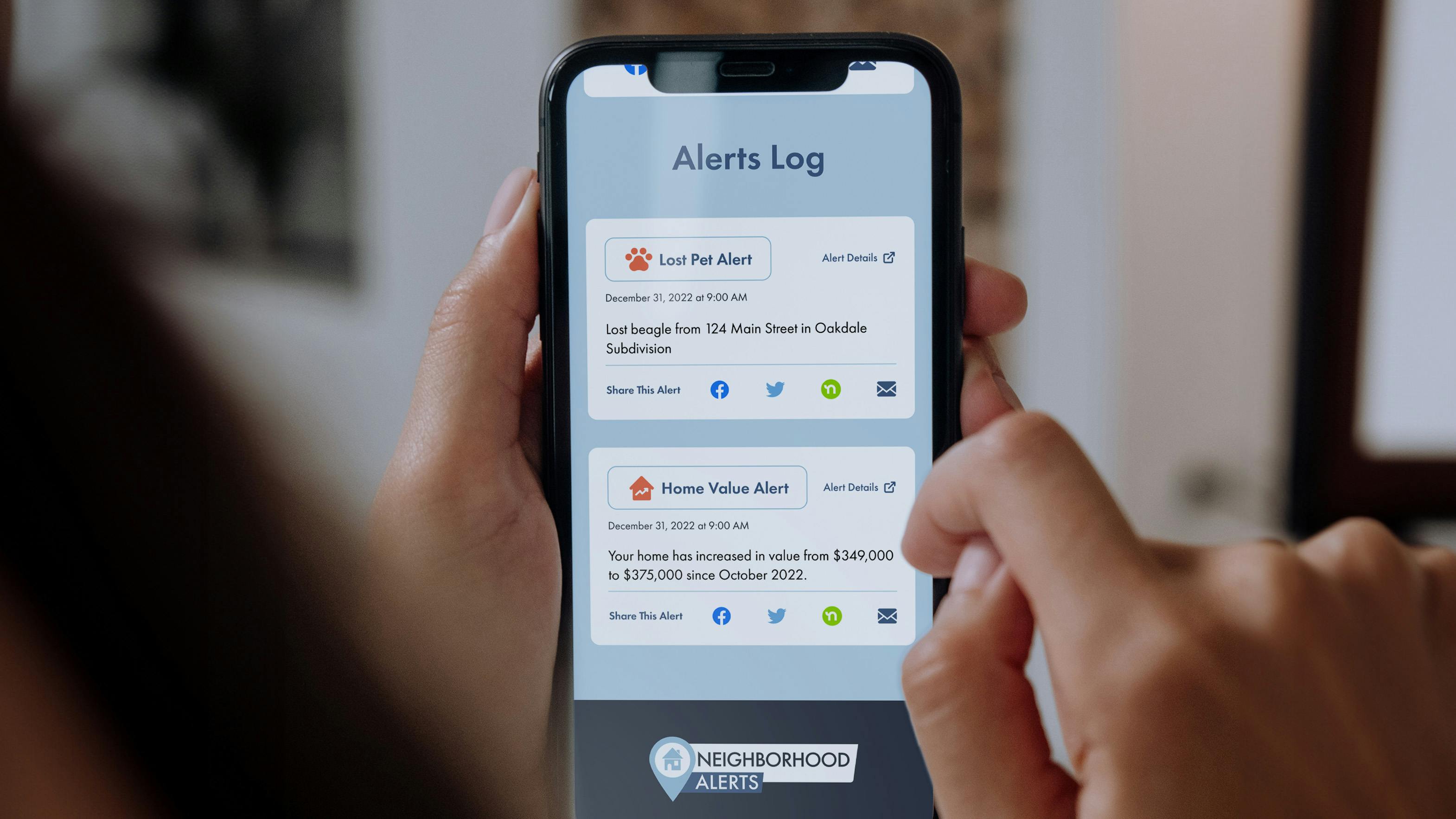Share Lost Pet Alert via Facebook icon
Image resolution: width=1456 pixels, height=819 pixels.
[x=719, y=388]
